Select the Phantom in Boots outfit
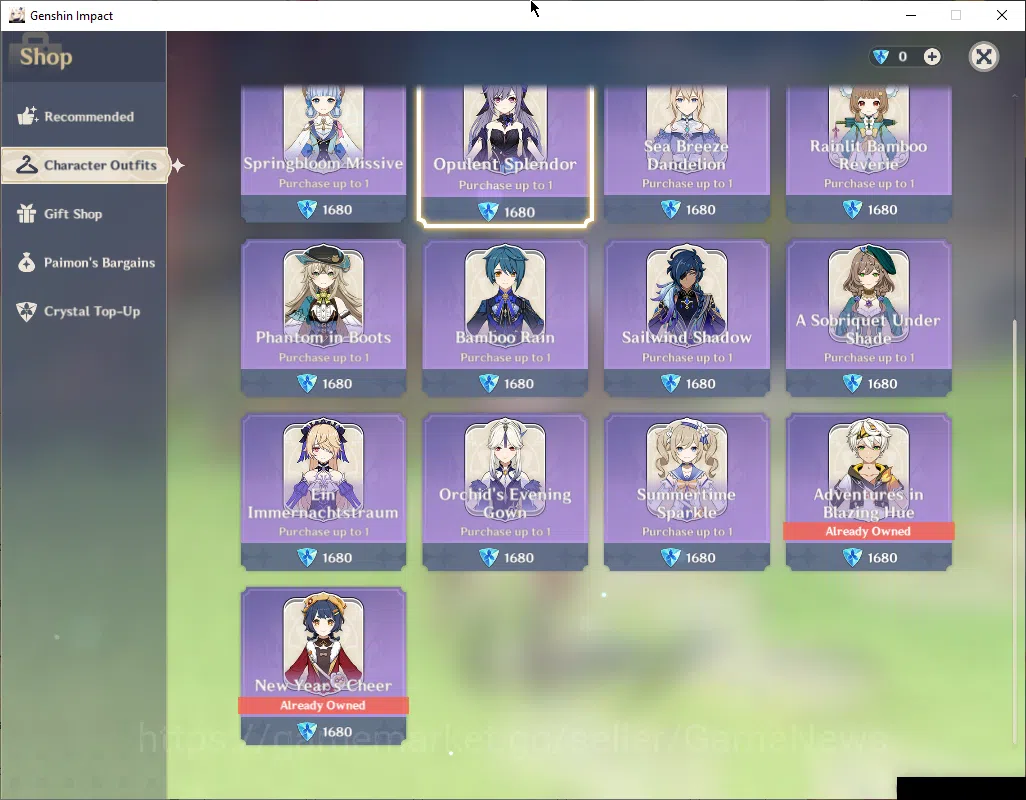Image resolution: width=1026 pixels, height=800 pixels. pyautogui.click(x=323, y=318)
